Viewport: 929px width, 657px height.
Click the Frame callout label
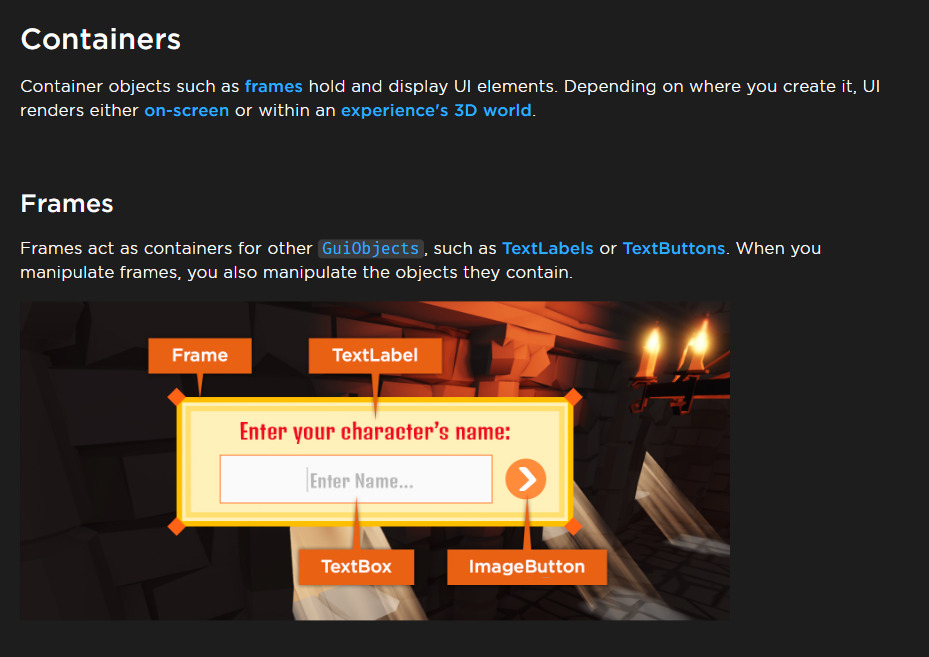(x=200, y=355)
